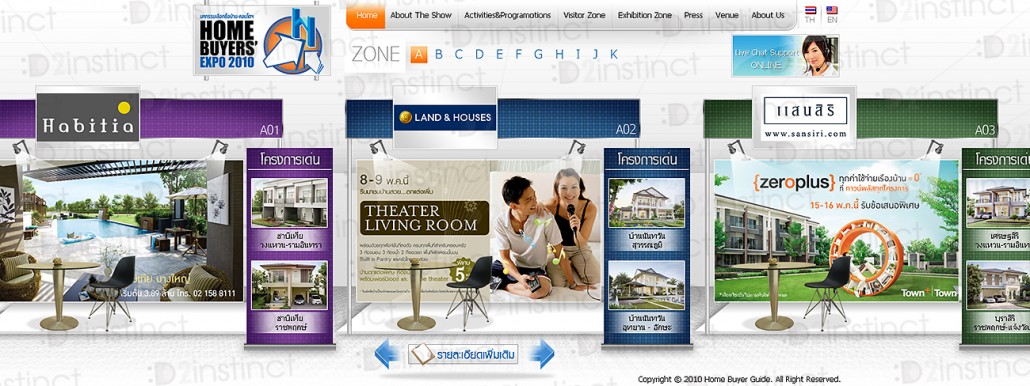Open the About The Show menu

click(x=421, y=15)
